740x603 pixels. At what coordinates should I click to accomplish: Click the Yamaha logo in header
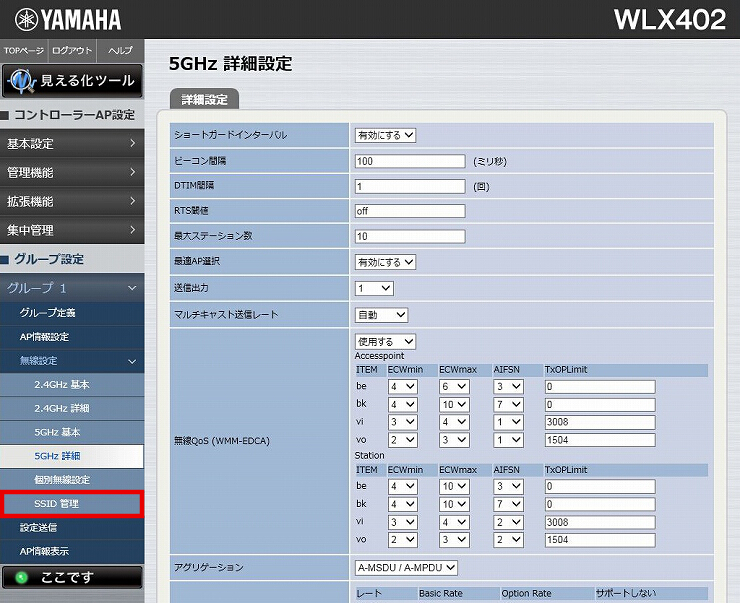point(68,20)
